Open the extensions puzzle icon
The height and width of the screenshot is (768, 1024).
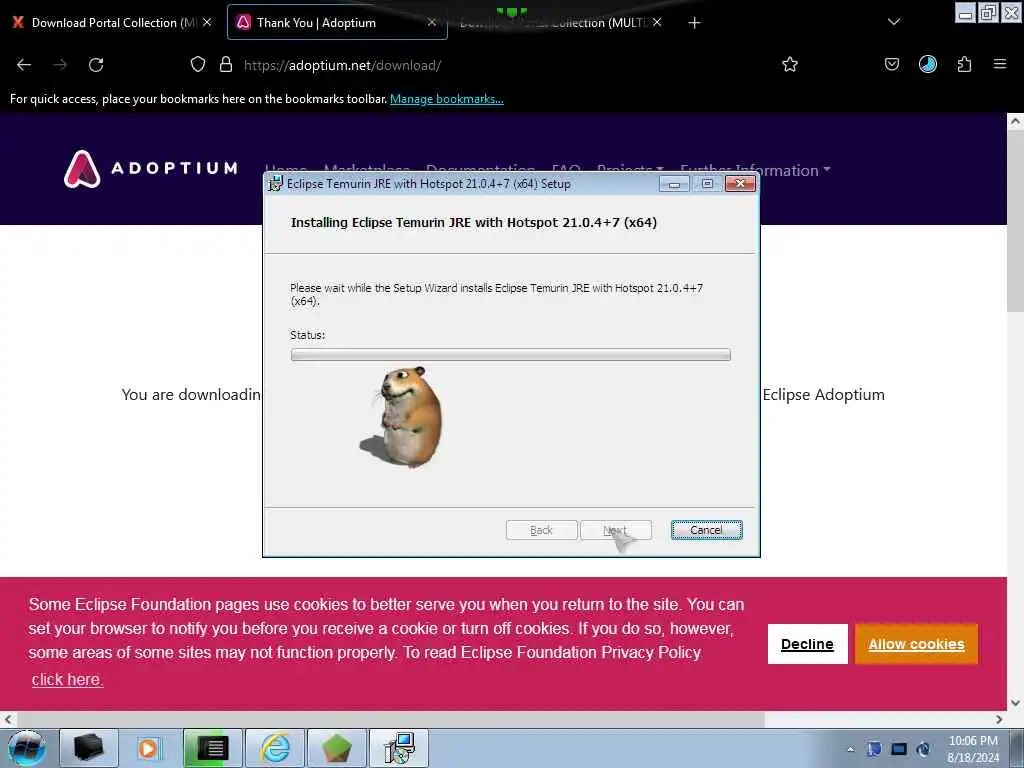click(x=965, y=65)
